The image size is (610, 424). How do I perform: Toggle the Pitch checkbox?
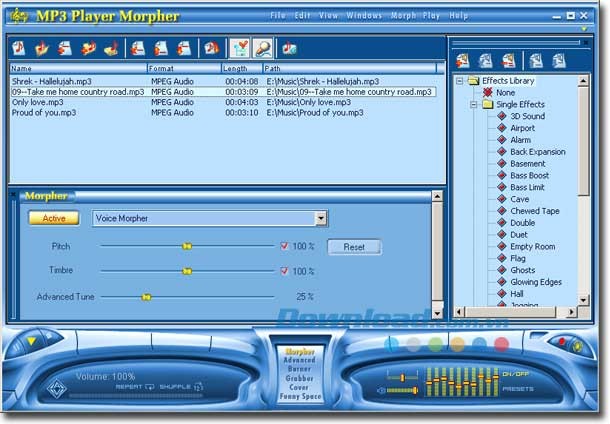[x=284, y=245]
